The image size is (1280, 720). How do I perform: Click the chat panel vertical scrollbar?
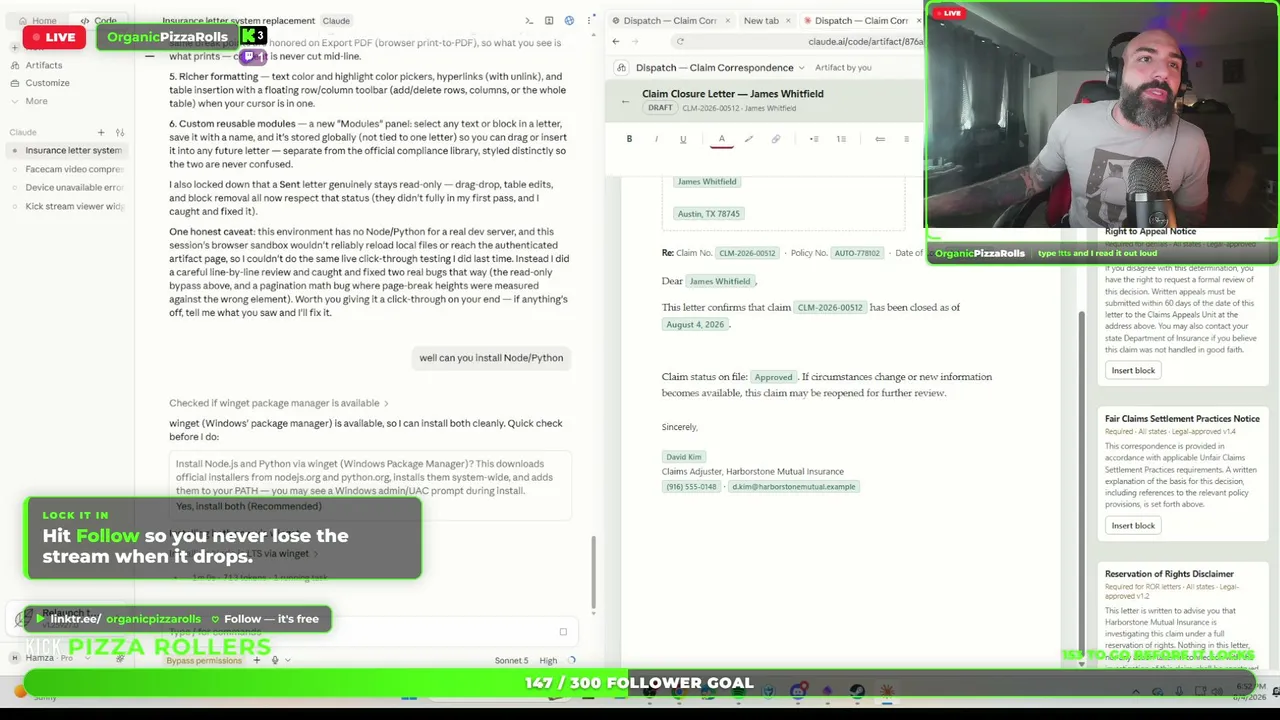click(593, 574)
